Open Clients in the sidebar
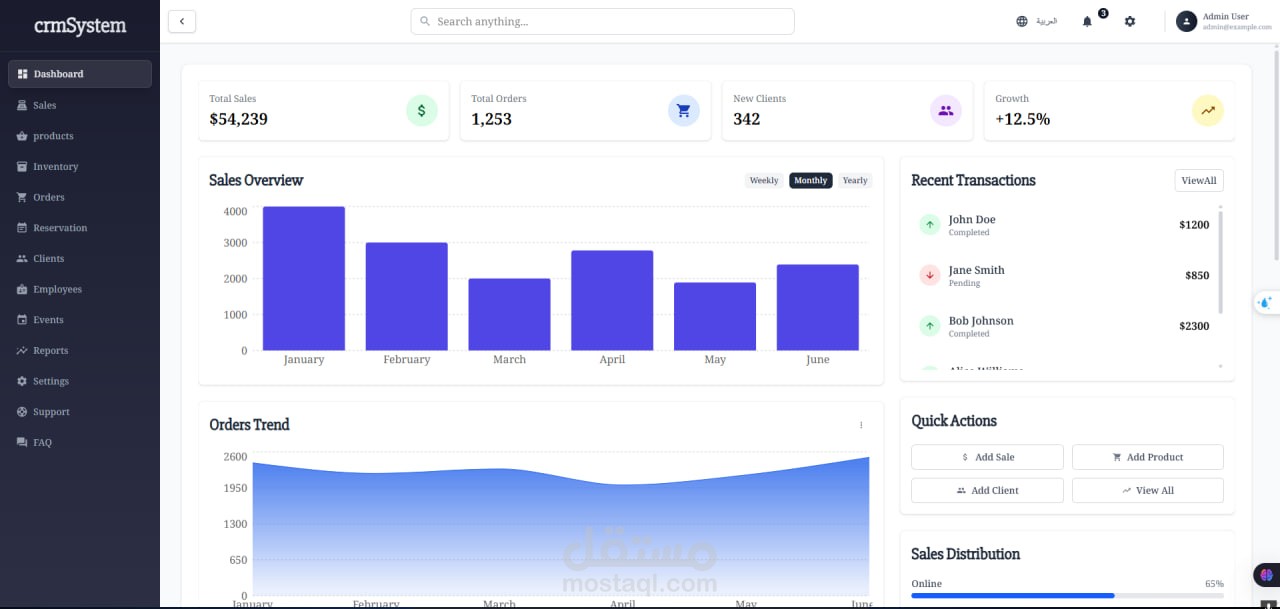The width and height of the screenshot is (1280, 609). (80, 259)
